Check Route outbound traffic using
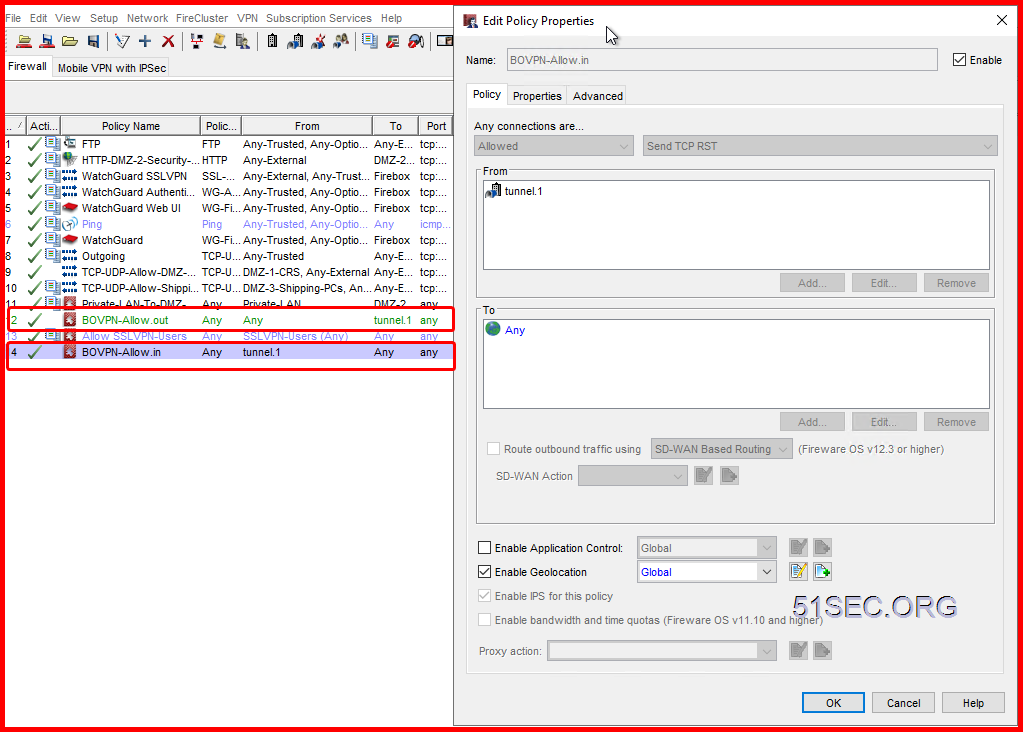This screenshot has width=1023, height=732. (493, 449)
